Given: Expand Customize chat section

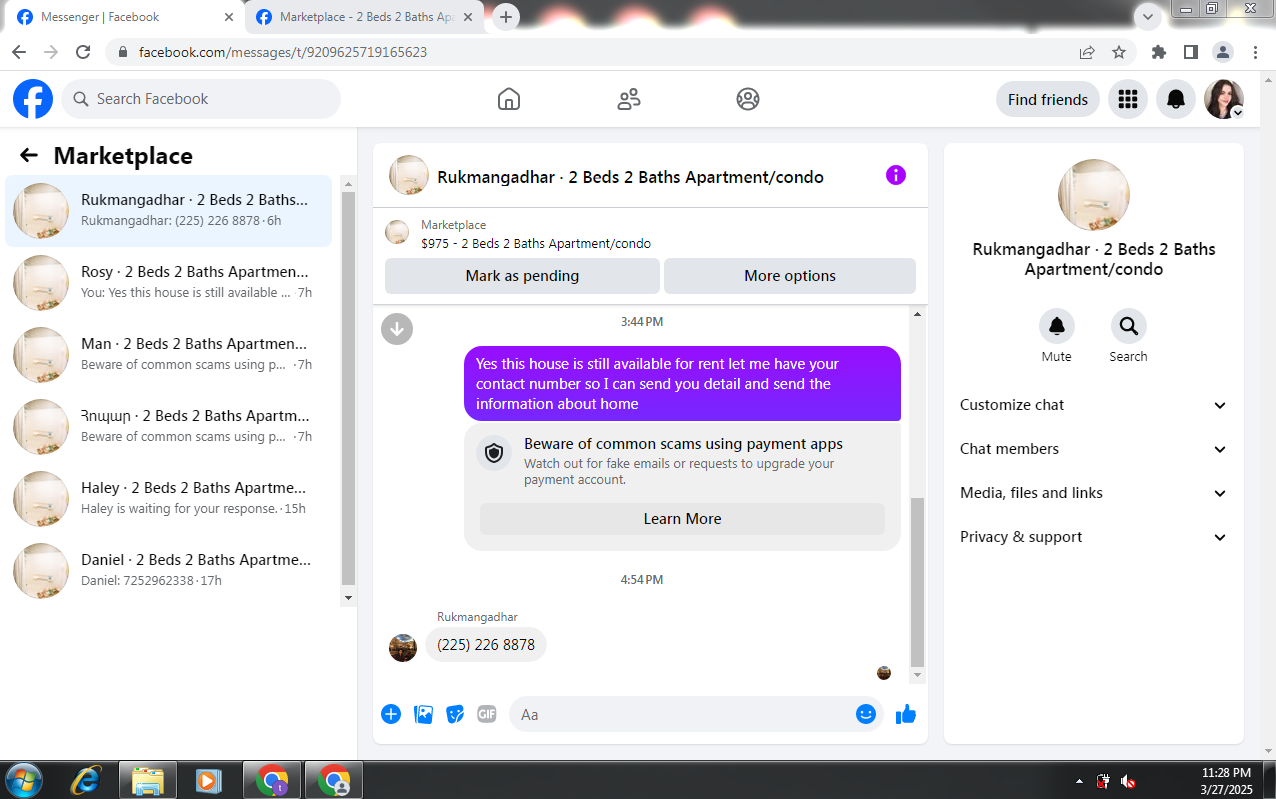Looking at the screenshot, I should click(1094, 405).
